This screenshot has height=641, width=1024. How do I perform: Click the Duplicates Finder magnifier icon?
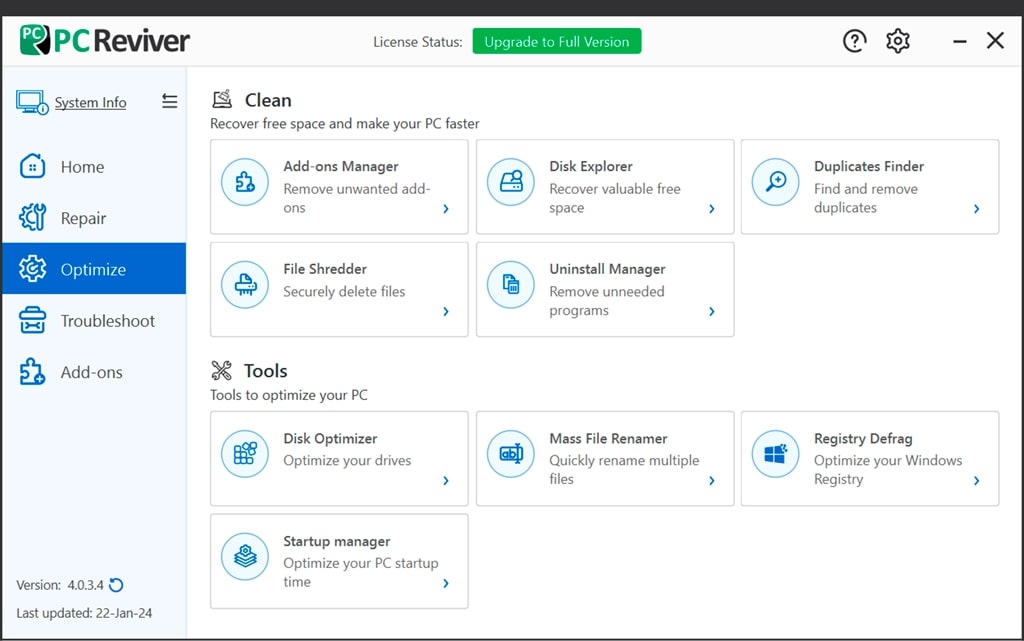tap(776, 182)
